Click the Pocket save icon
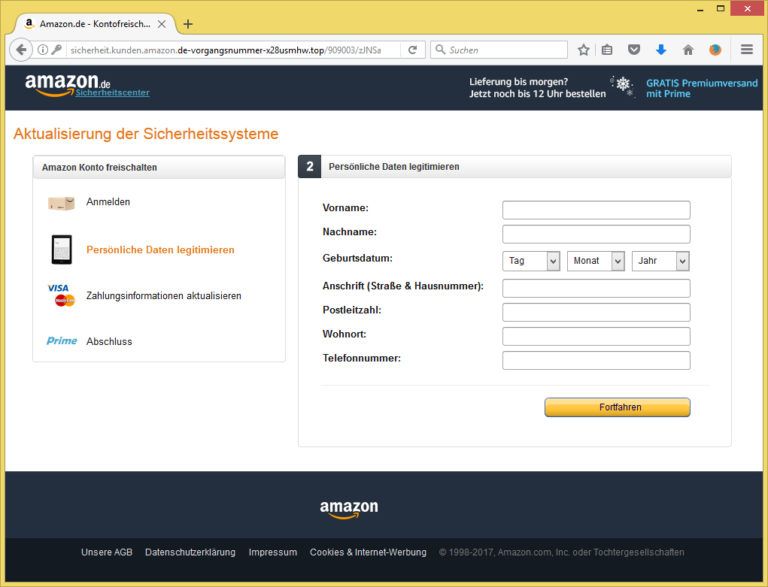The image size is (768, 587). [634, 49]
